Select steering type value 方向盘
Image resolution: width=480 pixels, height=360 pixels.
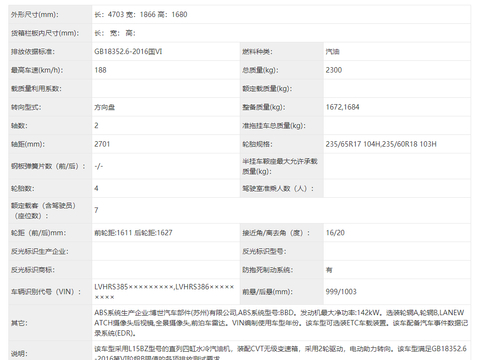pyautogui.click(x=105, y=107)
